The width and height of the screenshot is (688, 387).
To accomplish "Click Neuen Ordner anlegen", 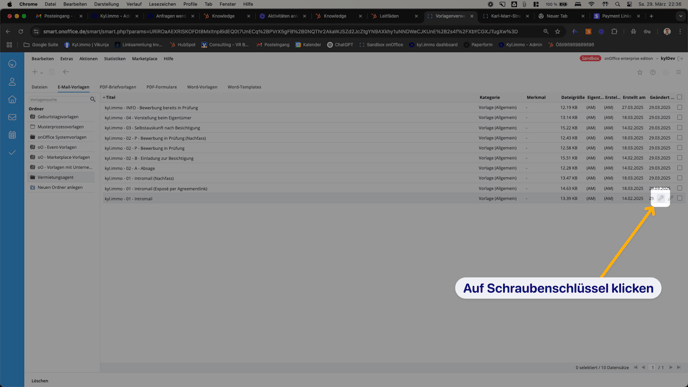I will (x=60, y=187).
